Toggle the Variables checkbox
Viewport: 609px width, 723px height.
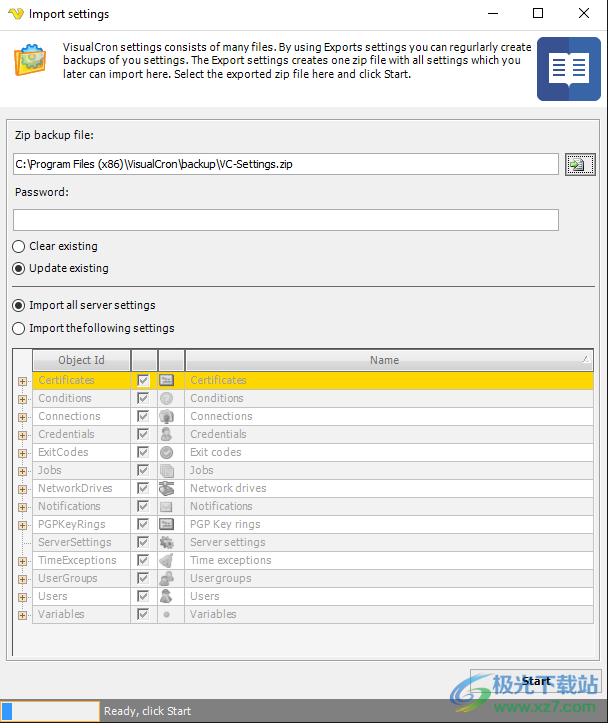(143, 614)
